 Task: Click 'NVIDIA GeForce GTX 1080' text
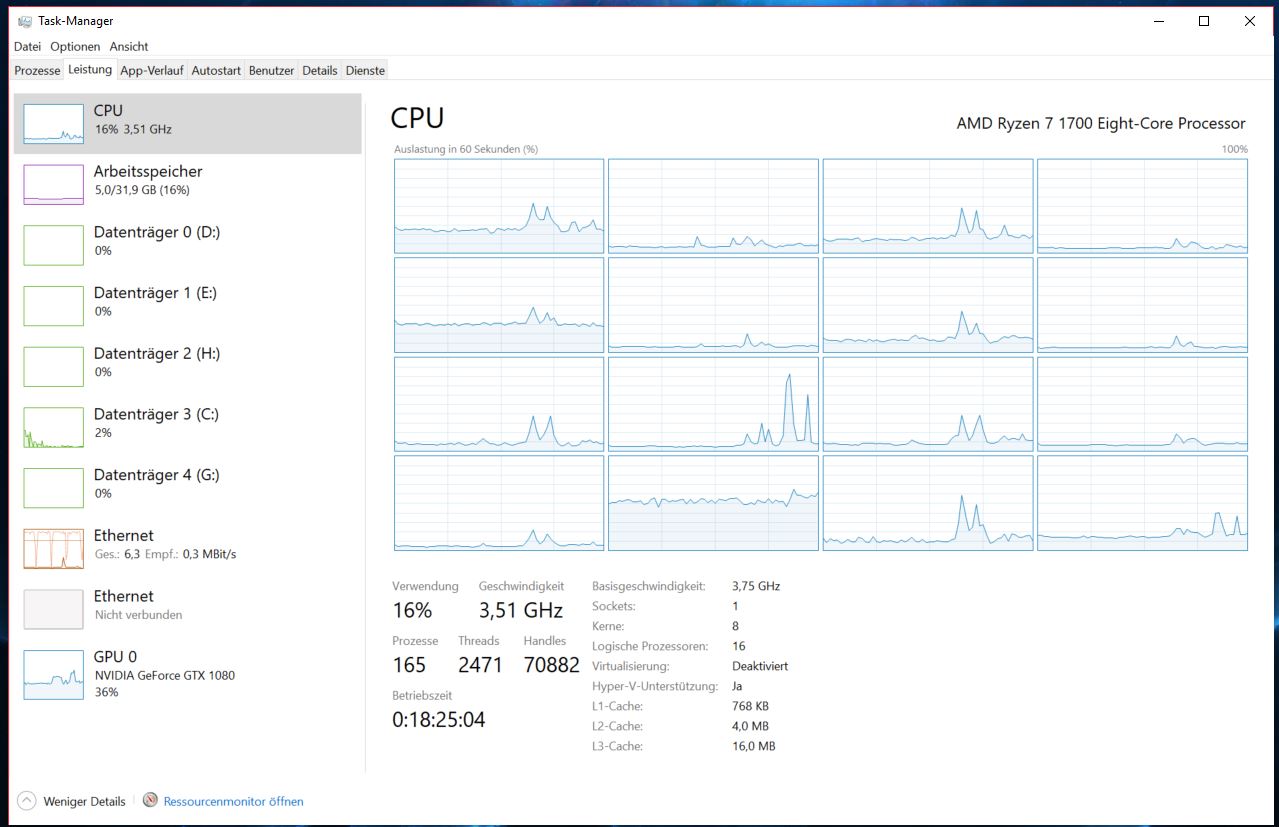pyautogui.click(x=164, y=675)
